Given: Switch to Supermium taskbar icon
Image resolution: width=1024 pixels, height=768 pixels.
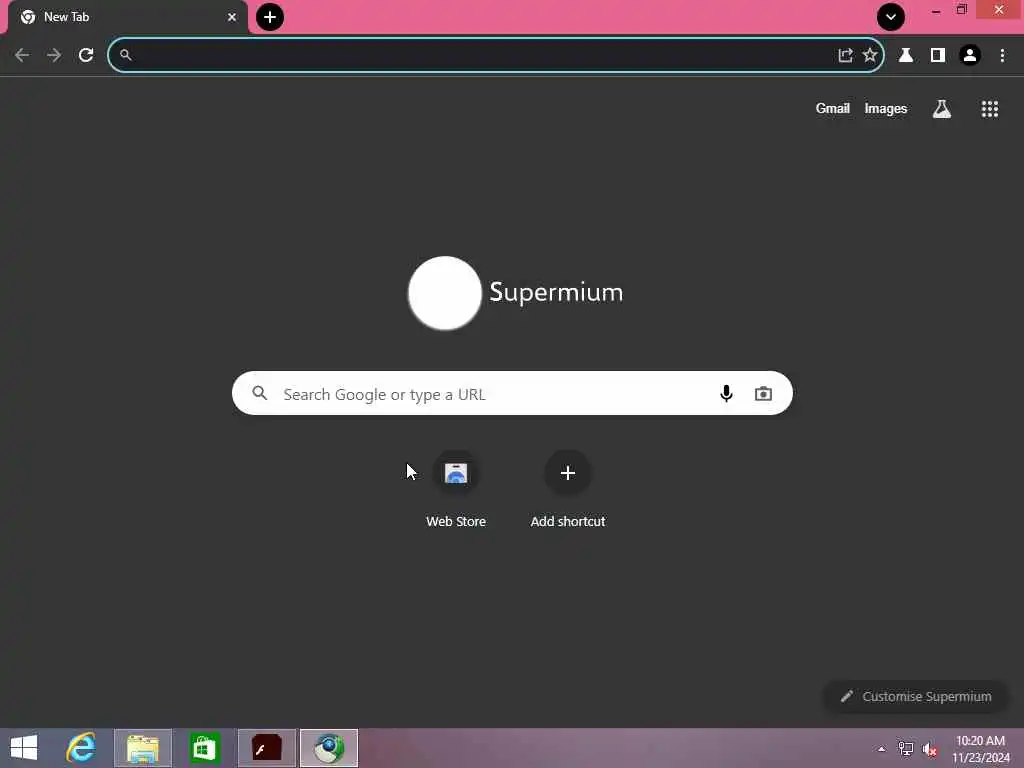Looking at the screenshot, I should 328,748.
